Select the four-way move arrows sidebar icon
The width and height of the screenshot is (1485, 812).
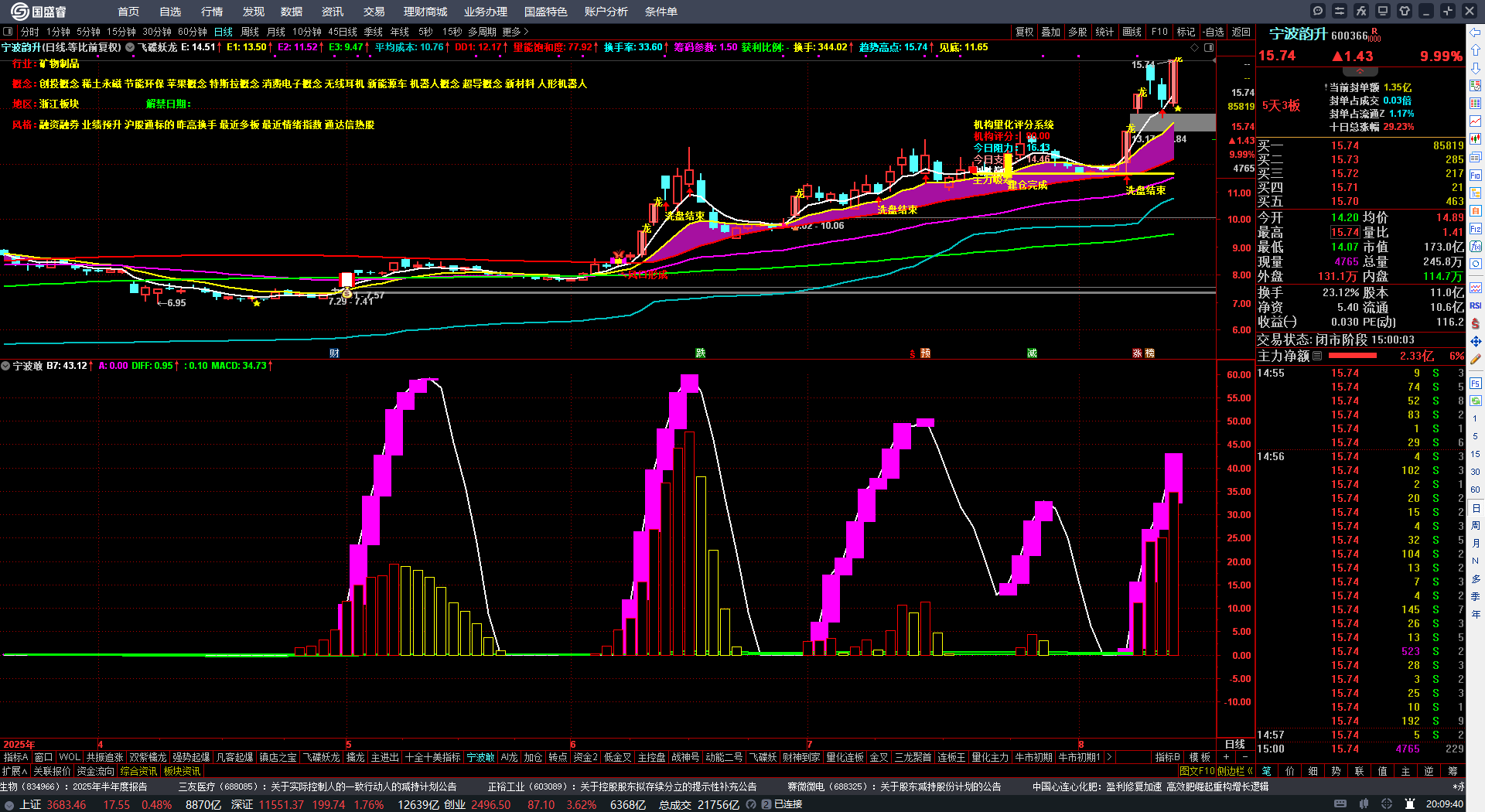pyautogui.click(x=1476, y=341)
